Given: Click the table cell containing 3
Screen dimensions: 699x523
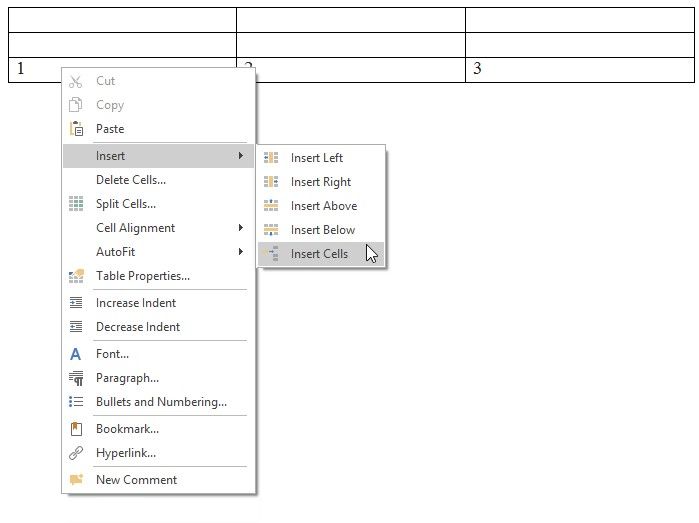Looking at the screenshot, I should 578,70.
